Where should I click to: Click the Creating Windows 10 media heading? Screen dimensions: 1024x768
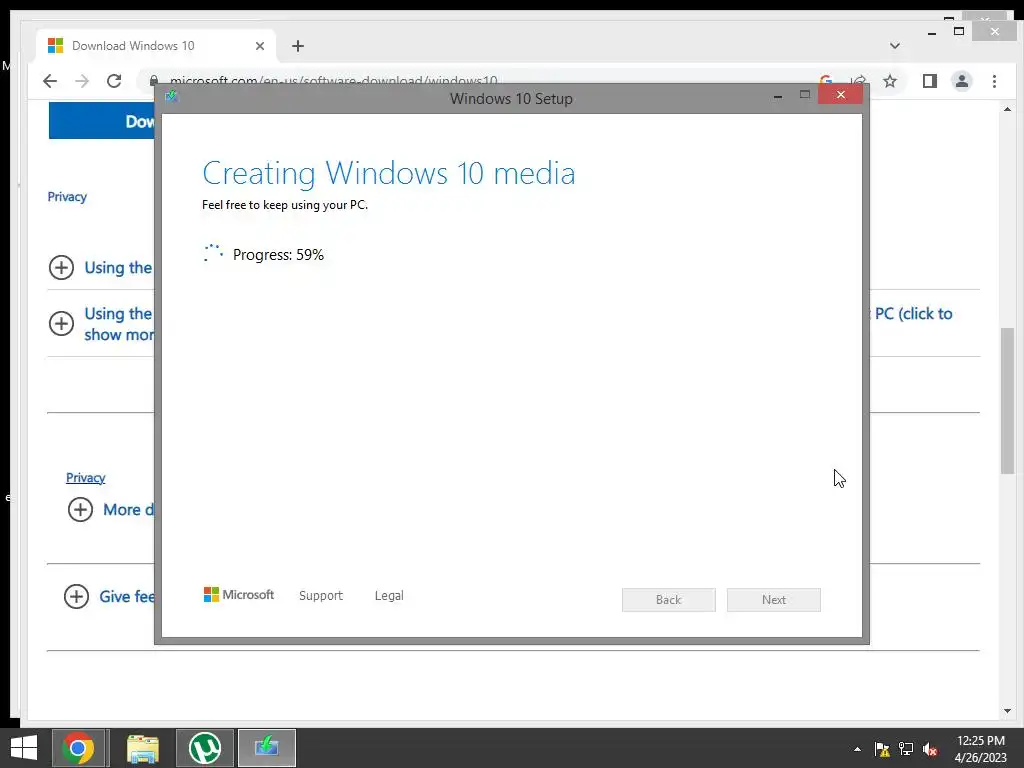tap(389, 174)
